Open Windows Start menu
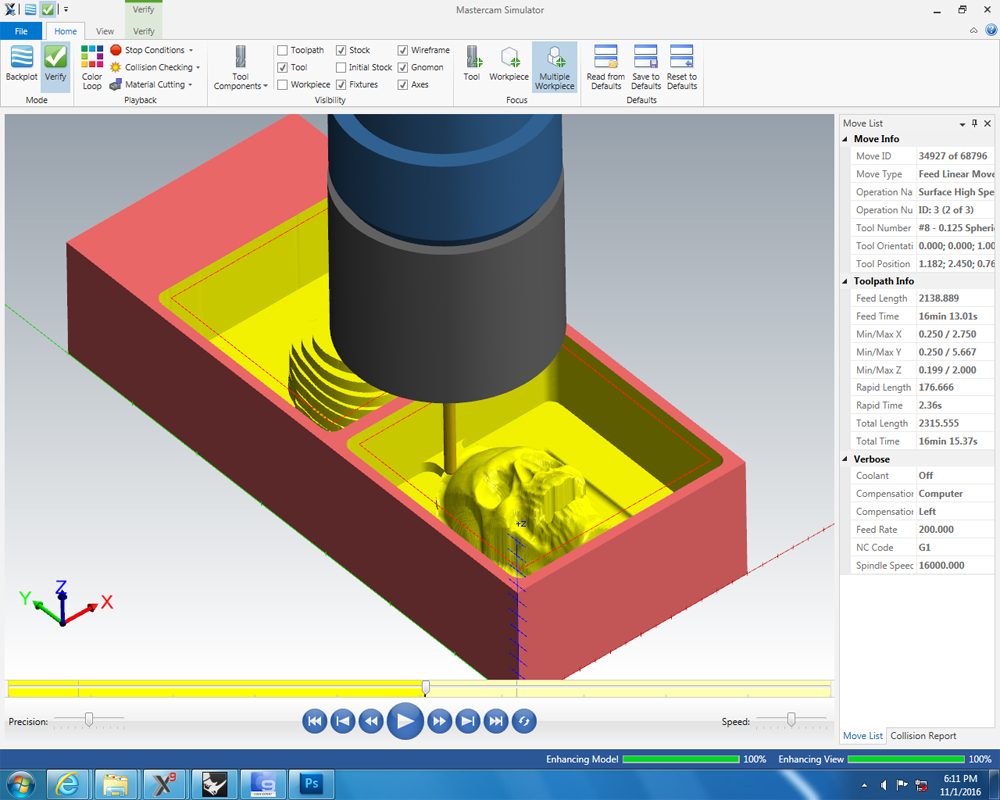 tap(21, 785)
